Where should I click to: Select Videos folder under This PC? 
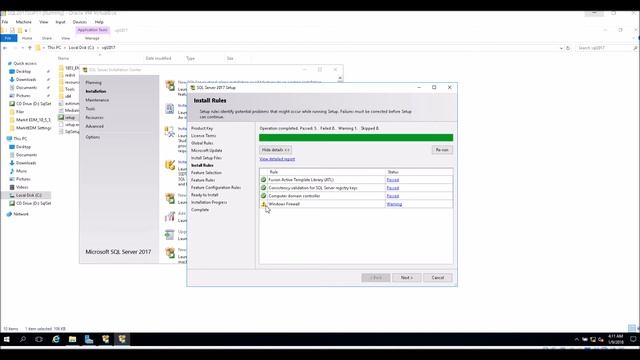[x=22, y=187]
